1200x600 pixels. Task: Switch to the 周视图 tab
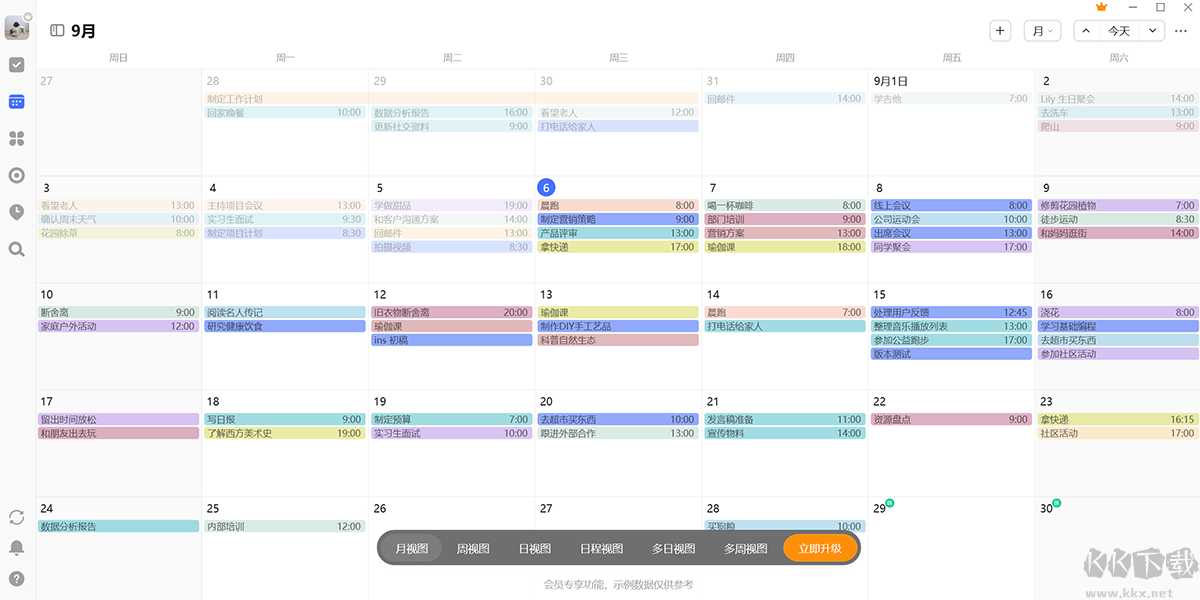tap(472, 548)
